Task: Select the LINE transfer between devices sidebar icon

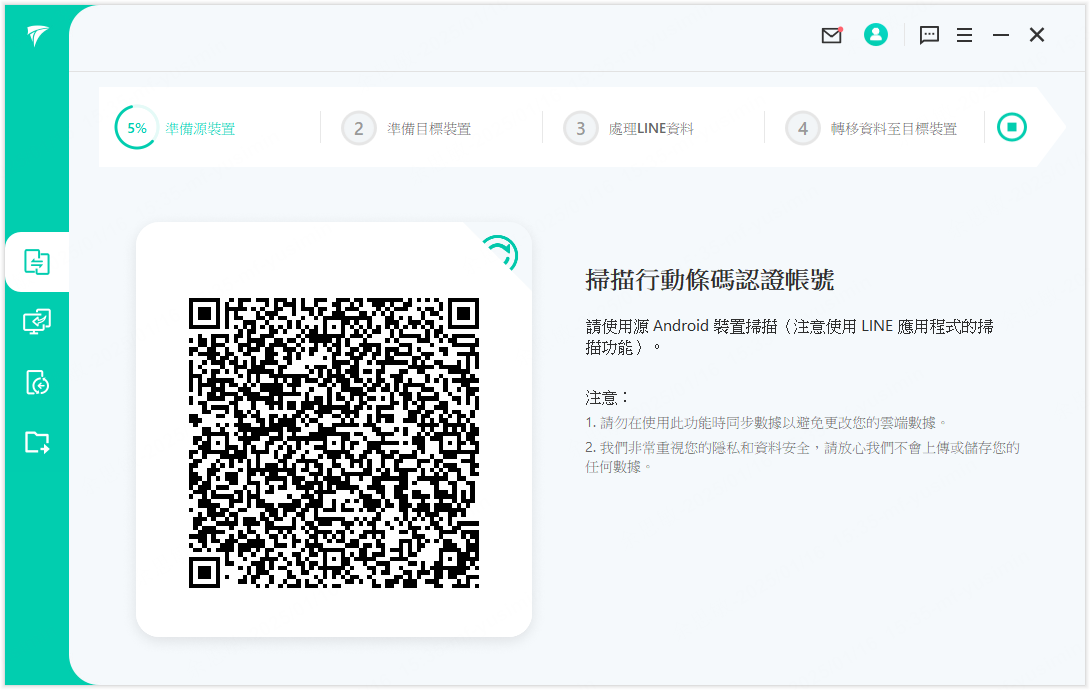Action: [37, 262]
